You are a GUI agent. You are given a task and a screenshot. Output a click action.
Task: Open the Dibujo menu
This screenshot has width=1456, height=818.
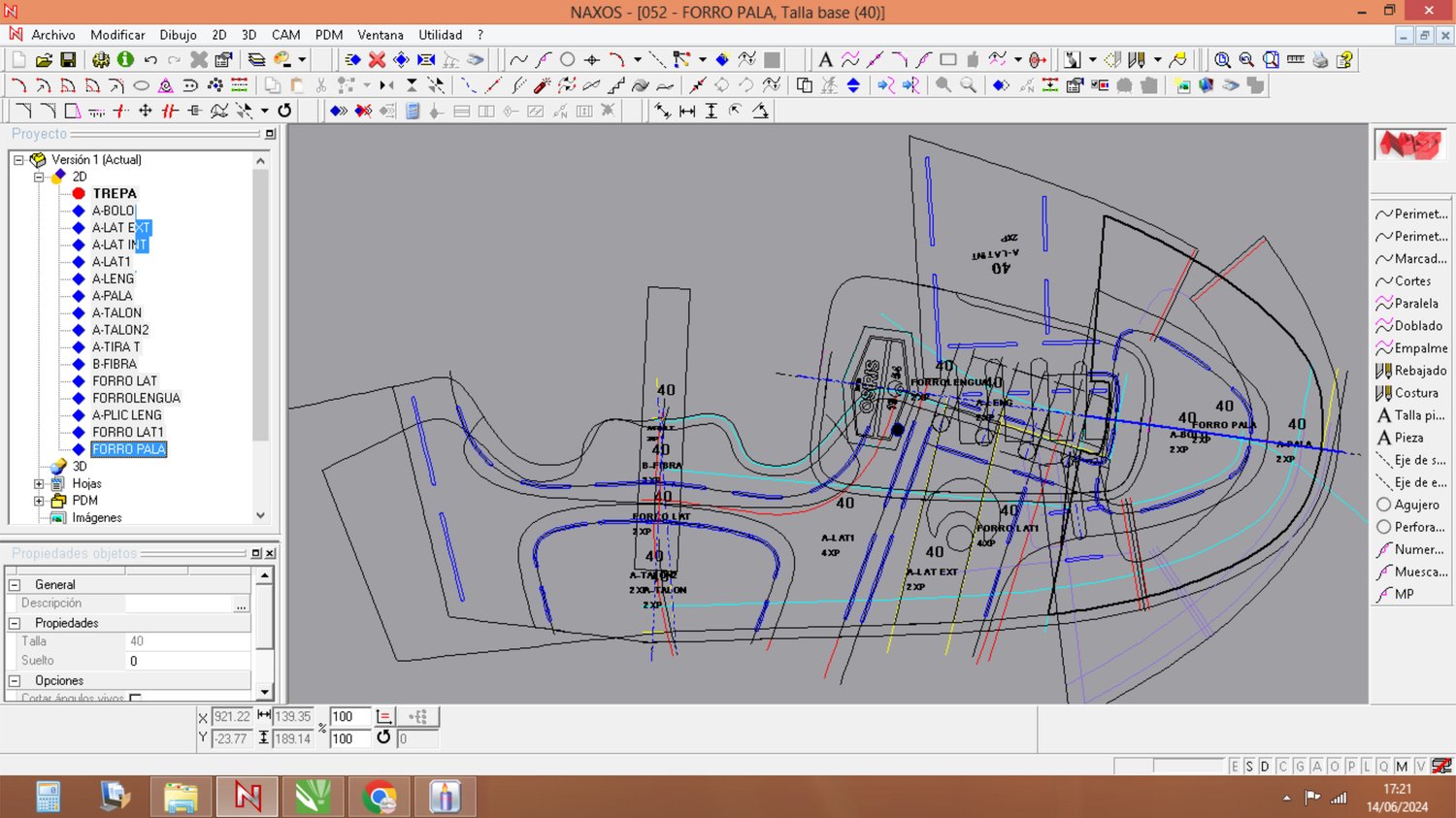(178, 35)
